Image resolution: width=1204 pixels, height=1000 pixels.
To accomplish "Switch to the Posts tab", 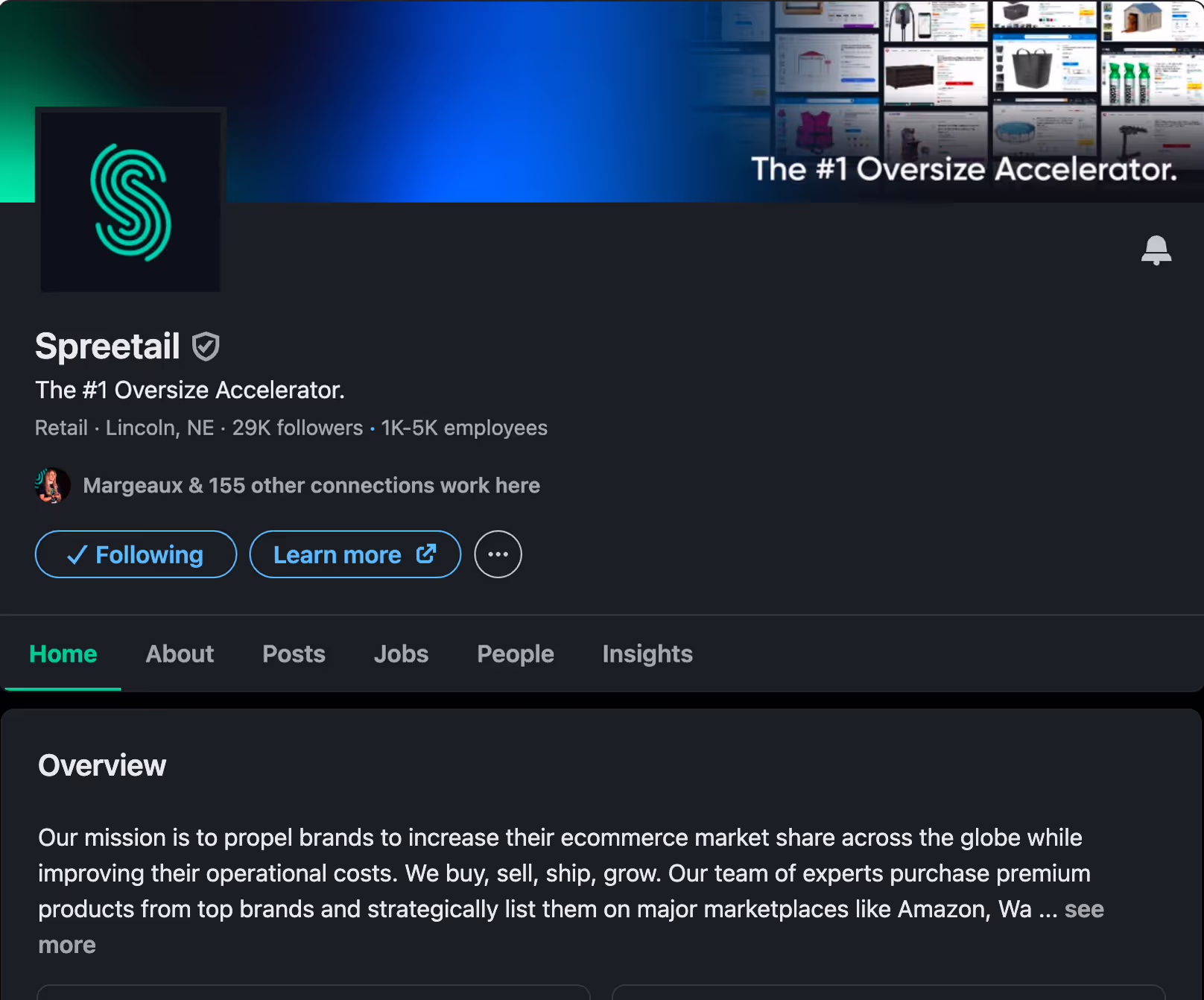I will pyautogui.click(x=294, y=654).
